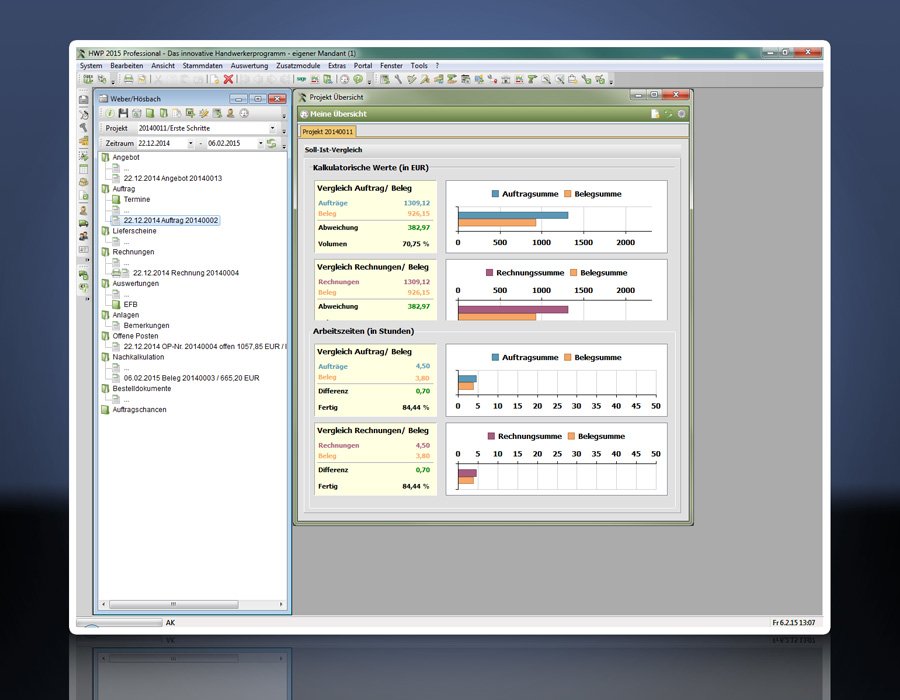The height and width of the screenshot is (700, 900).
Task: Select the Angebot 20140013 tree entry
Action: [172, 178]
